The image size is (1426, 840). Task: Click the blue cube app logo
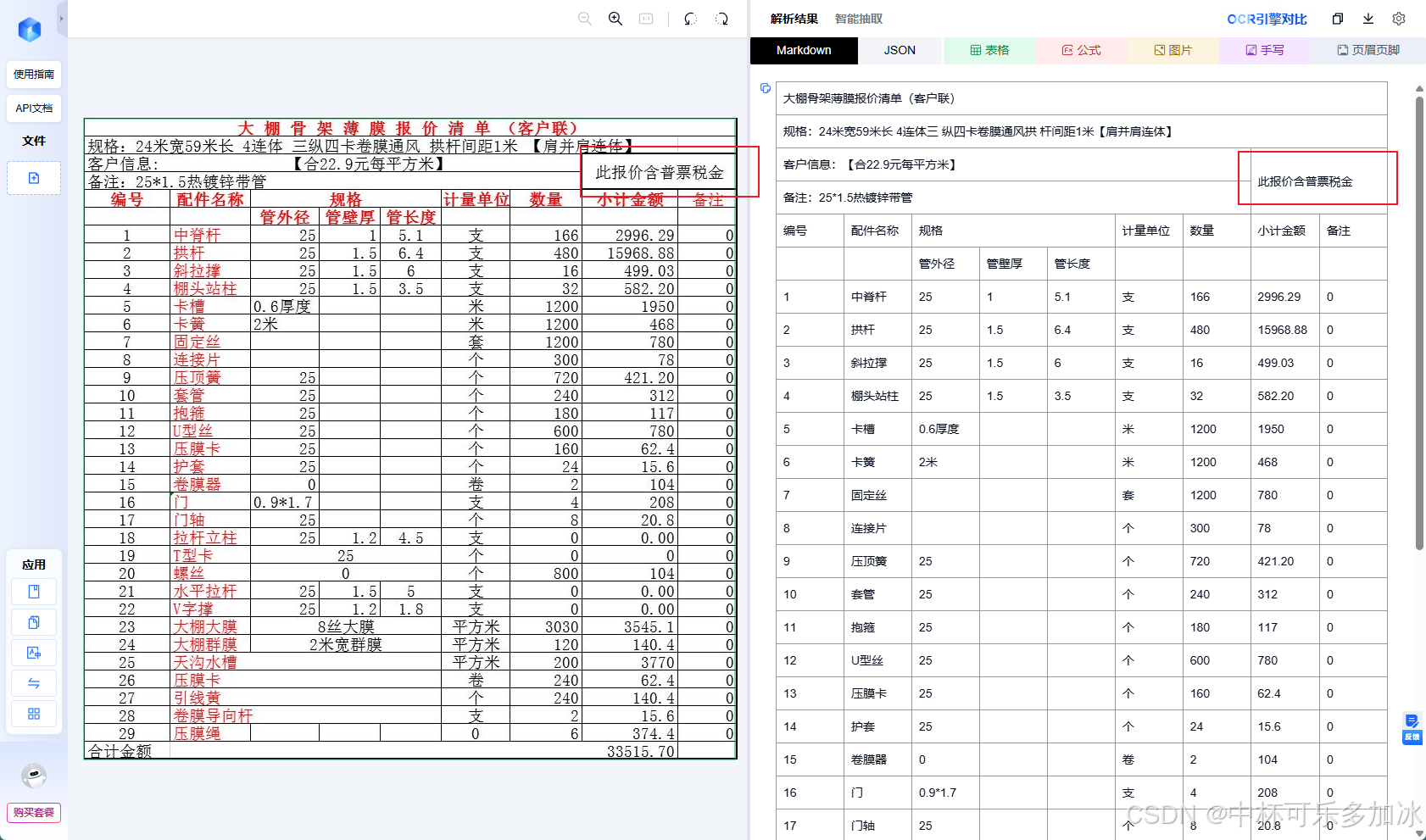pyautogui.click(x=30, y=30)
